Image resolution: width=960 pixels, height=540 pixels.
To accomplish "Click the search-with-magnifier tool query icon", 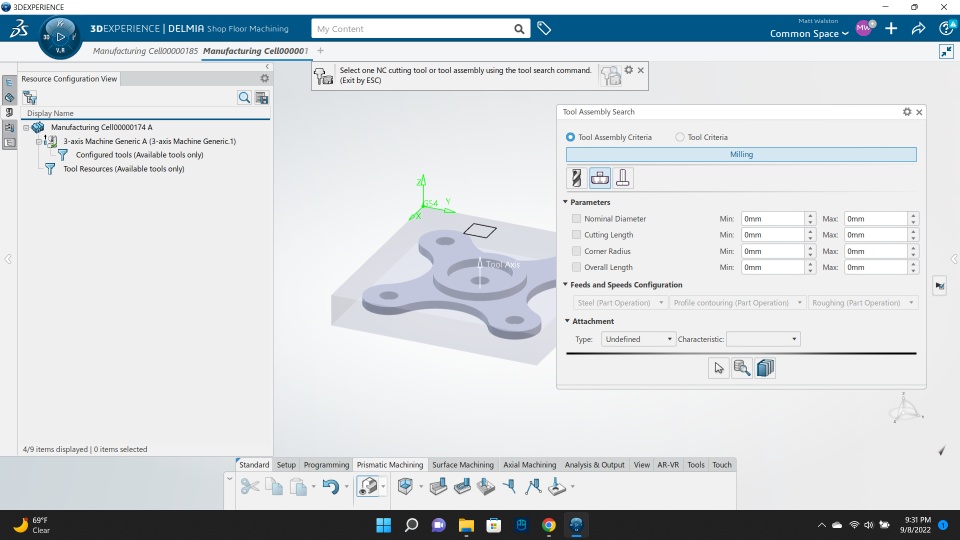I will 742,368.
